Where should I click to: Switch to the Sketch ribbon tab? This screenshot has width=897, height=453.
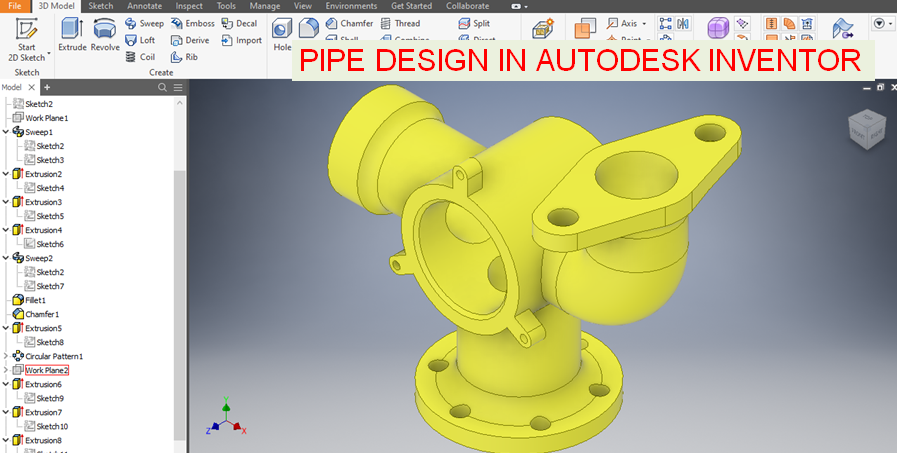pyautogui.click(x=101, y=6)
